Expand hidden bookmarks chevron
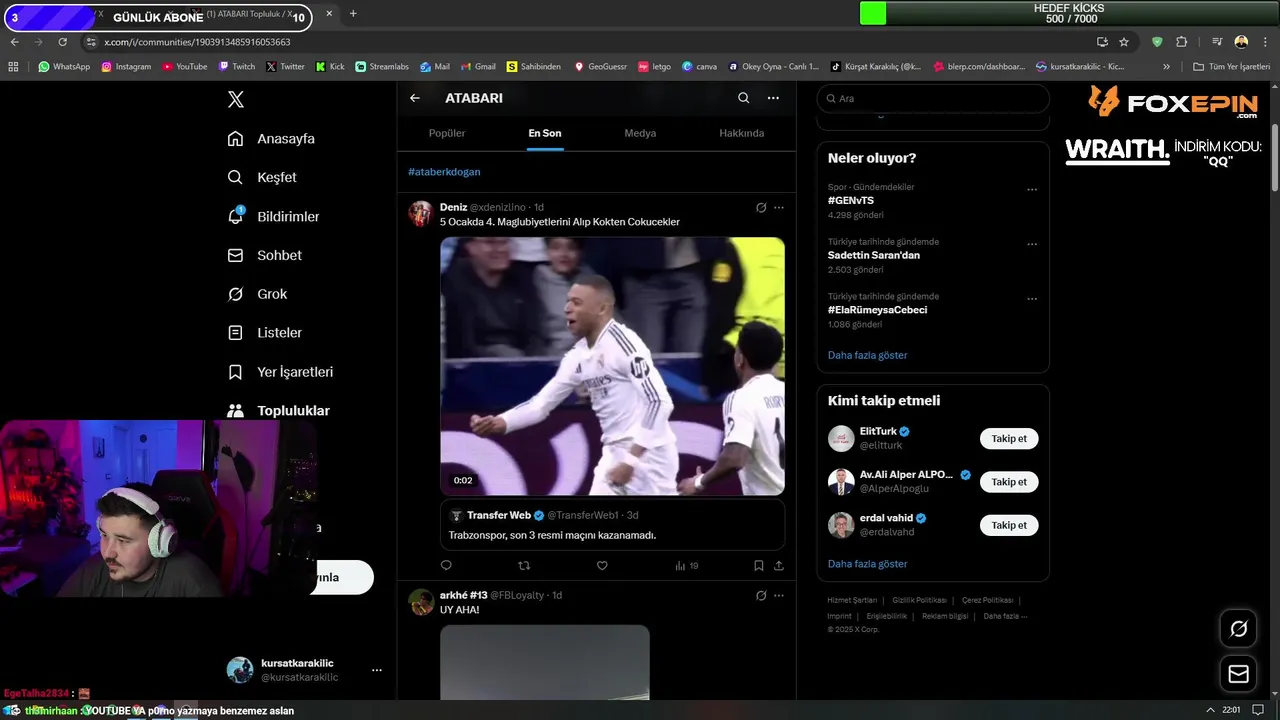Viewport: 1280px width, 720px height. click(x=1166, y=67)
